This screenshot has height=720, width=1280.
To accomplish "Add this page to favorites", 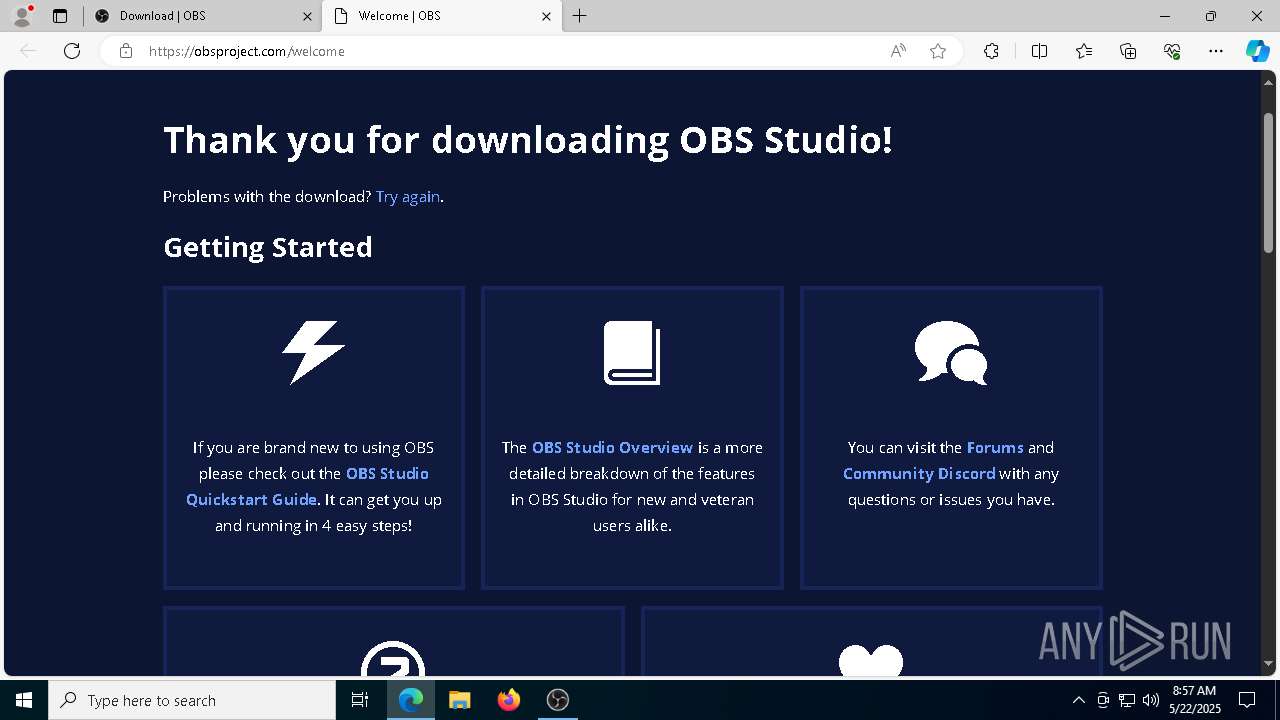I will click(x=938, y=51).
